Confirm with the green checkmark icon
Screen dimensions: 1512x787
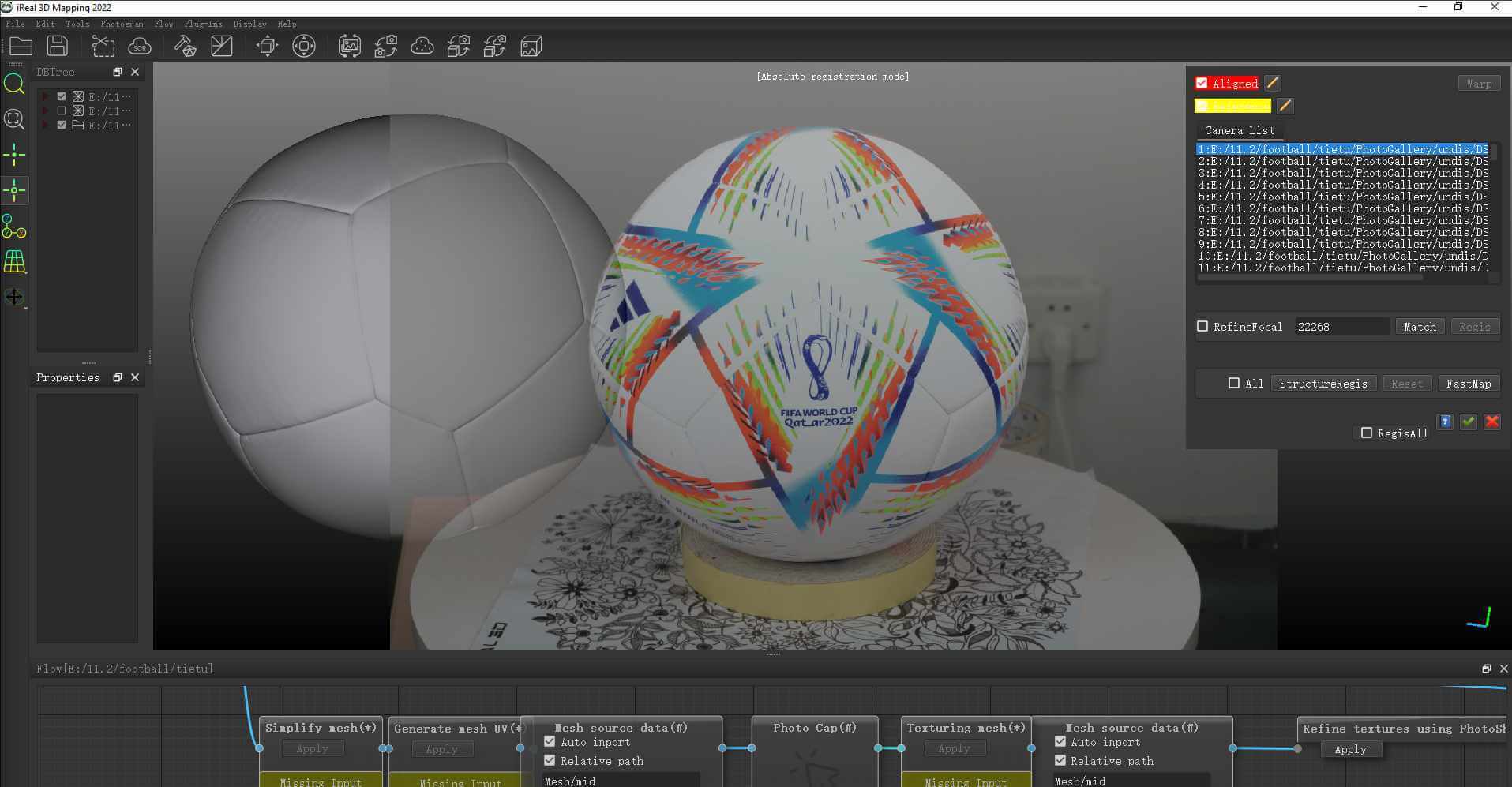(x=1469, y=422)
